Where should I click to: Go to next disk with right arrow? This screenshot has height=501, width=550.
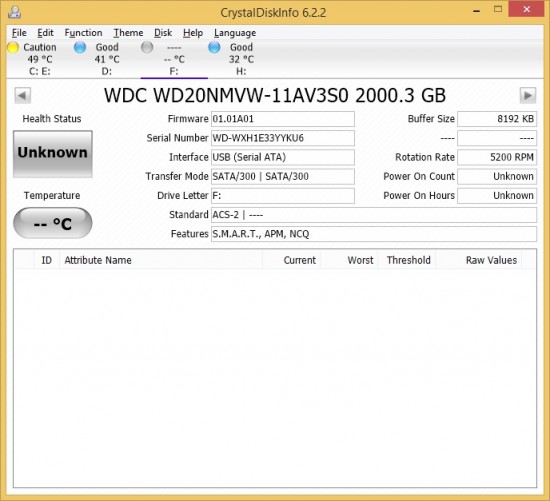[x=528, y=95]
